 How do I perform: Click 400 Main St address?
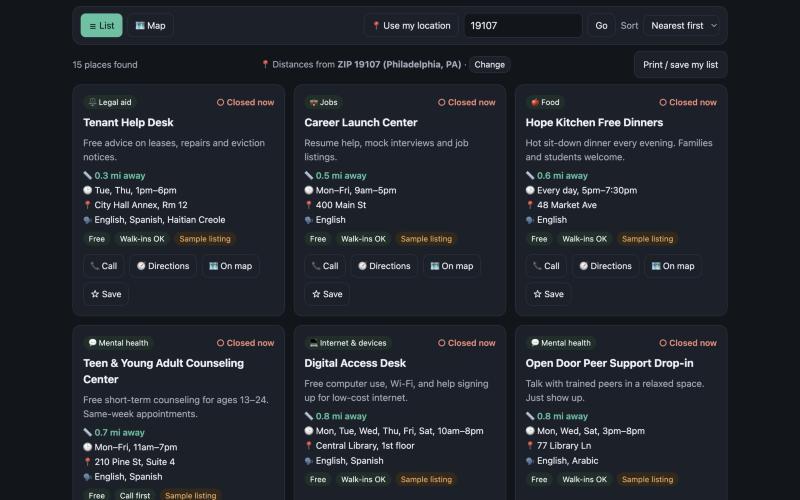341,205
